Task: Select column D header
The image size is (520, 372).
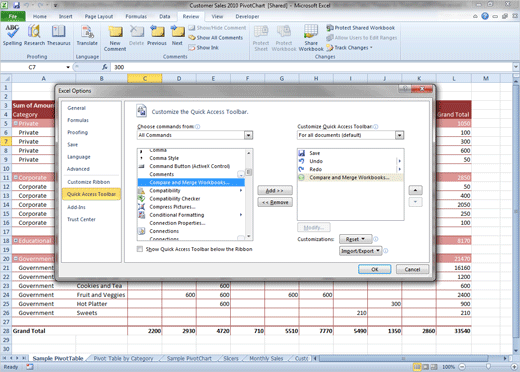Action: point(179,78)
